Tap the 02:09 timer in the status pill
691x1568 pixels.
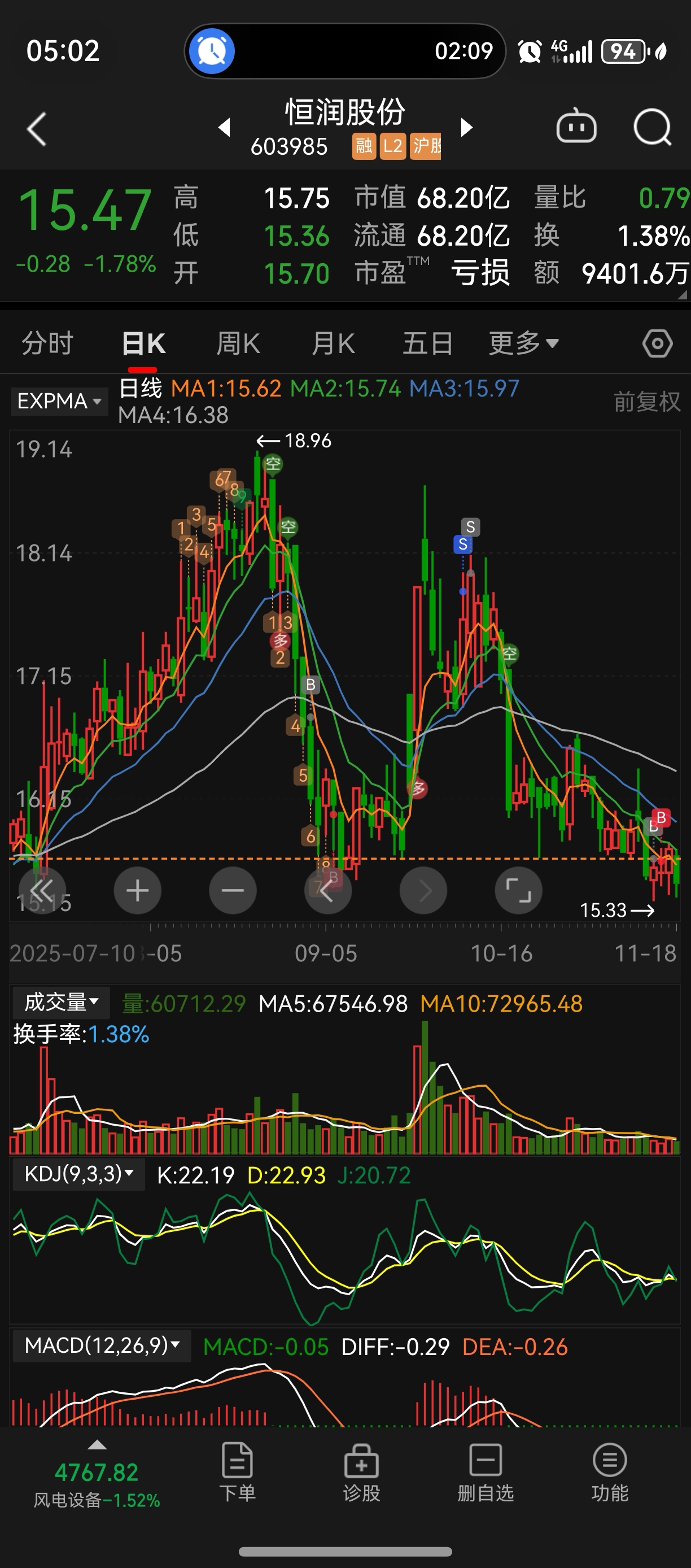[x=463, y=50]
